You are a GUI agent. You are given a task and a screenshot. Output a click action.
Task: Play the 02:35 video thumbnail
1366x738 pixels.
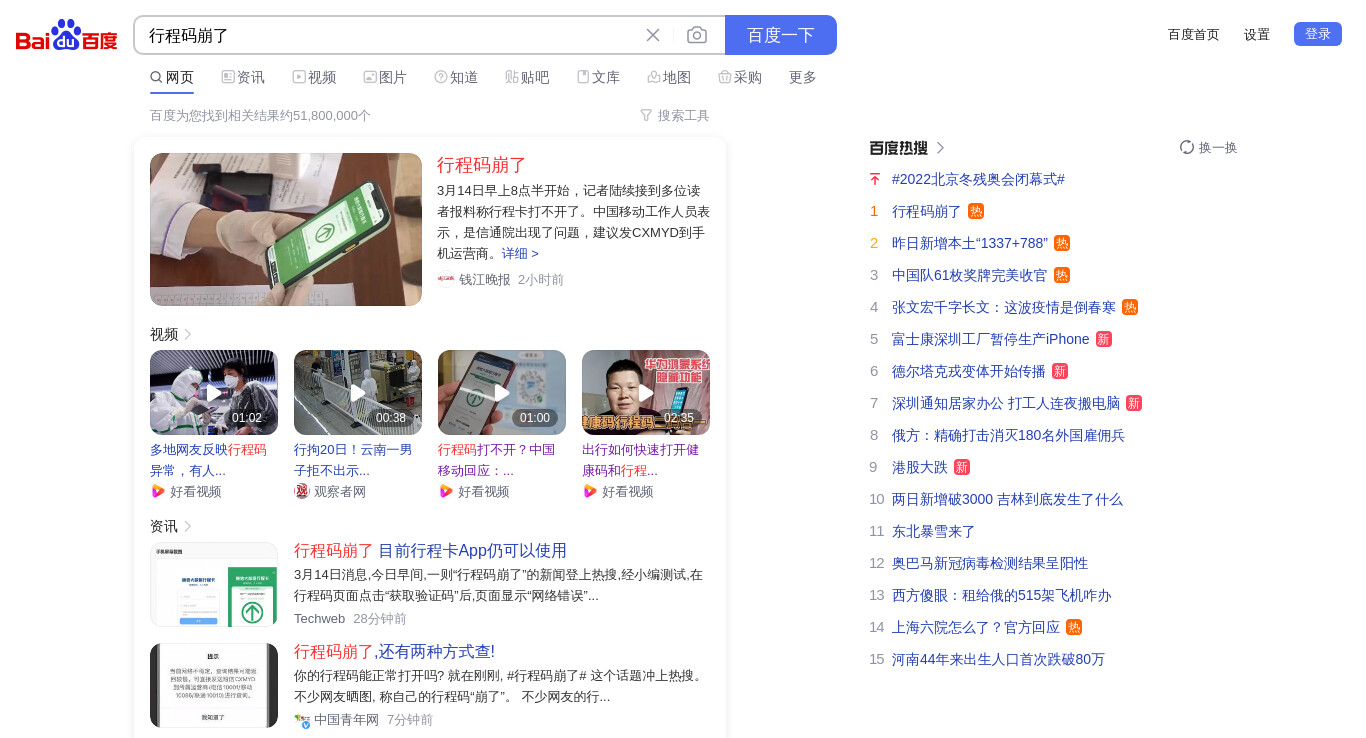(x=646, y=392)
